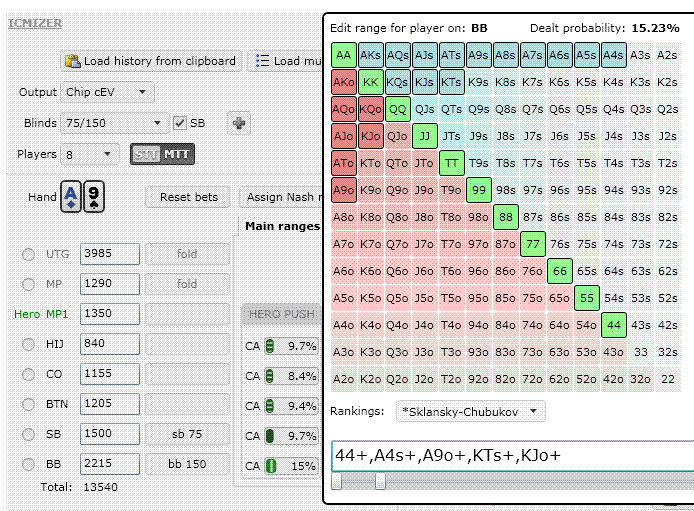Toggle the 33 pair cell in range grid
694x511 pixels.
click(640, 352)
